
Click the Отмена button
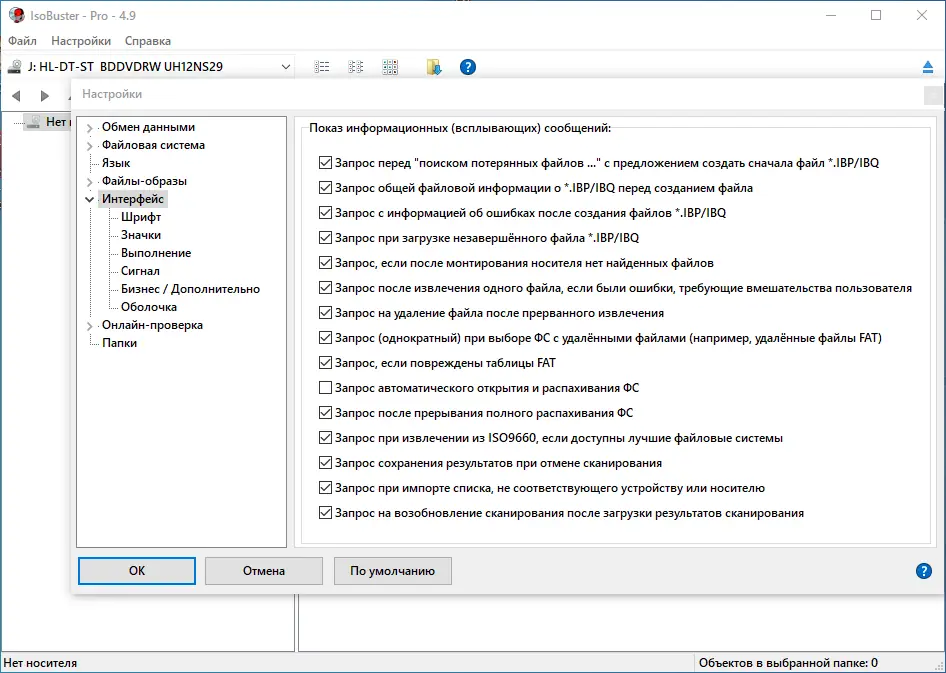coord(264,571)
